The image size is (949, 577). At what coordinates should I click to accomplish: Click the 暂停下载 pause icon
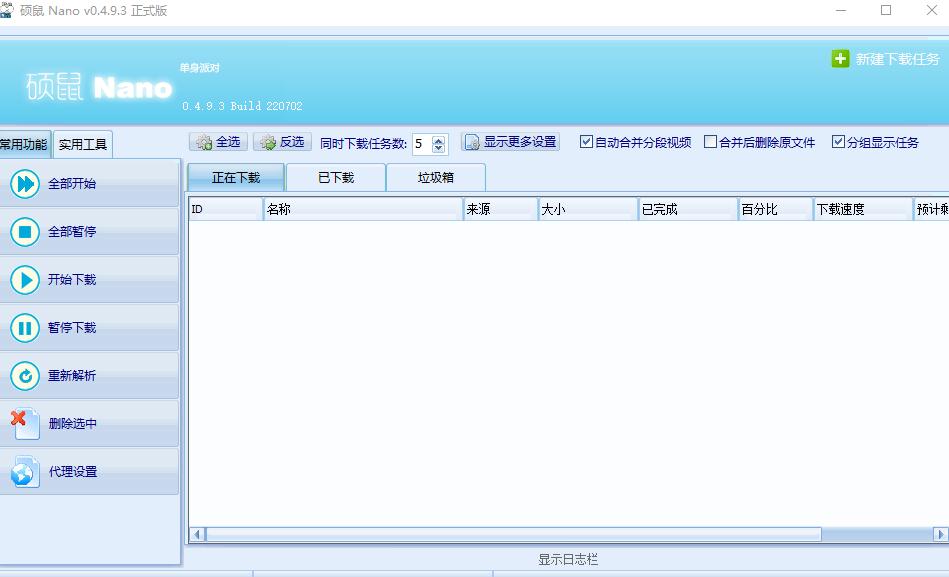(x=25, y=328)
